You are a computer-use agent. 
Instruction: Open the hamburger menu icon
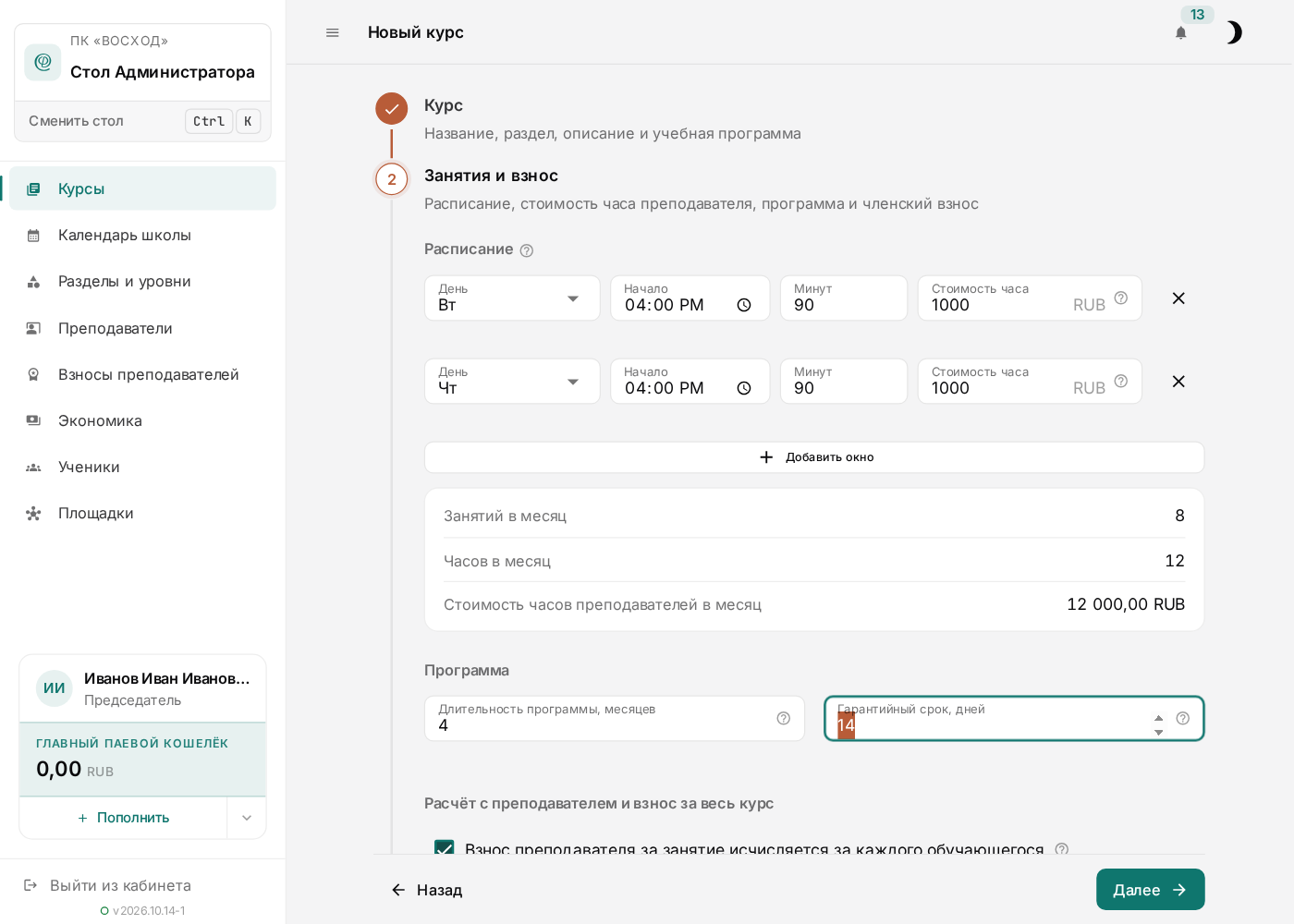tap(333, 32)
